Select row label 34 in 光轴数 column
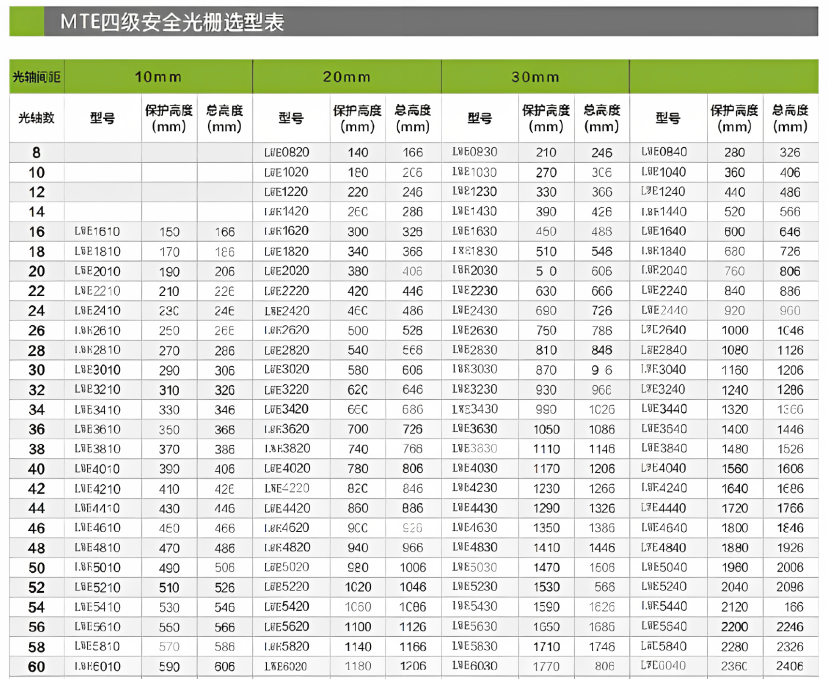The width and height of the screenshot is (828, 679). (36, 410)
